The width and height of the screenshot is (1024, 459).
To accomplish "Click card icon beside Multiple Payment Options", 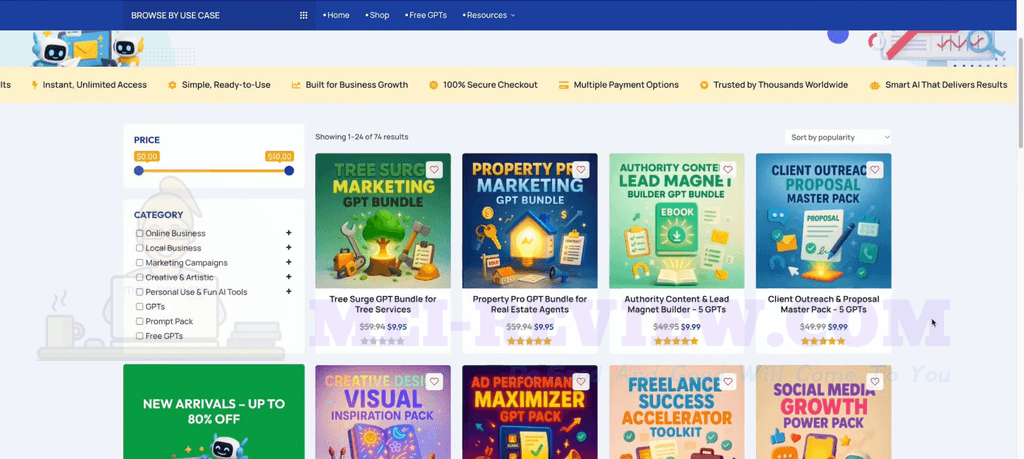I will 564,85.
